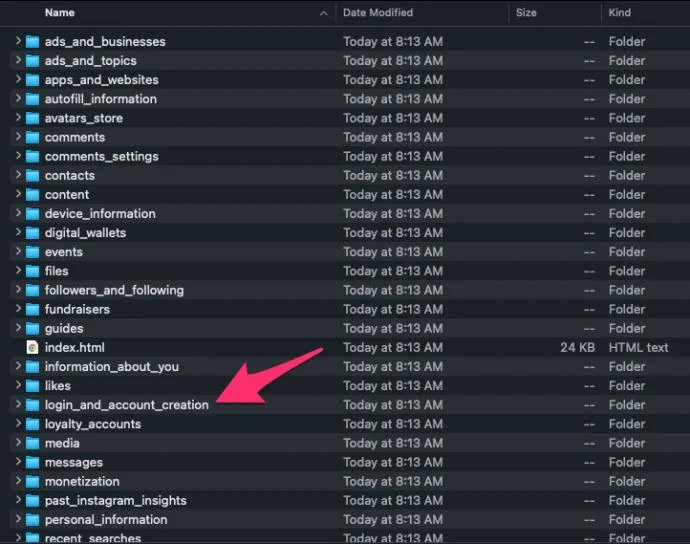The height and width of the screenshot is (544, 690).
Task: Click the files folder icon
Action: tap(33, 271)
